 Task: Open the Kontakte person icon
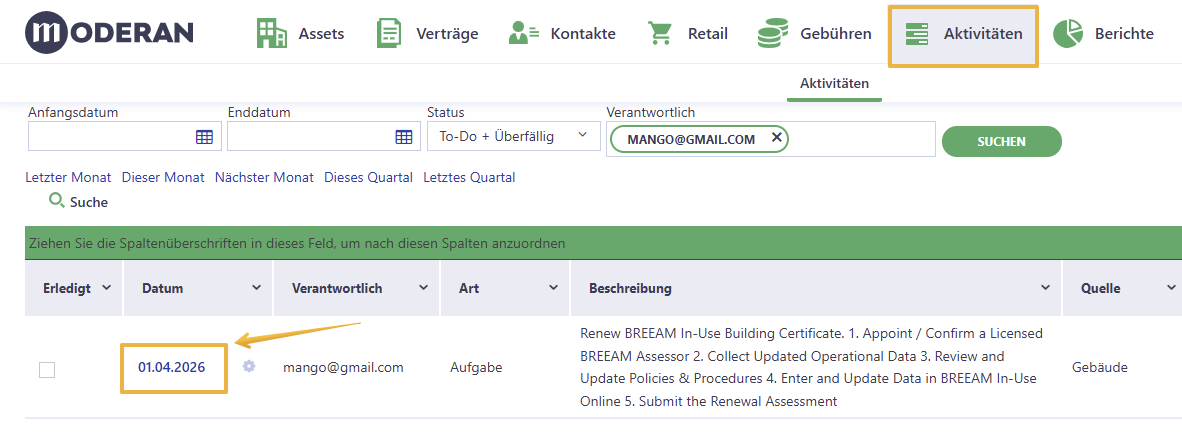523,33
